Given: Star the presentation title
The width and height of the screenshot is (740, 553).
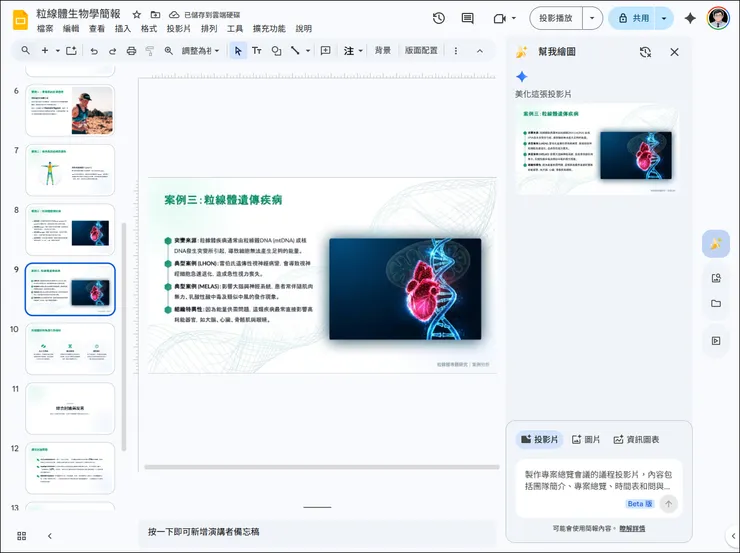Looking at the screenshot, I should (136, 15).
